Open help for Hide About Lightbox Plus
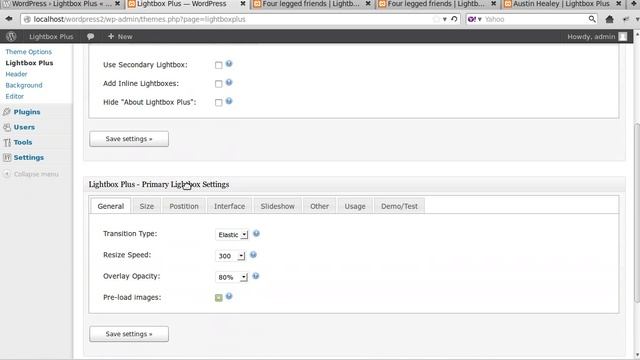640x360 pixels. (229, 101)
